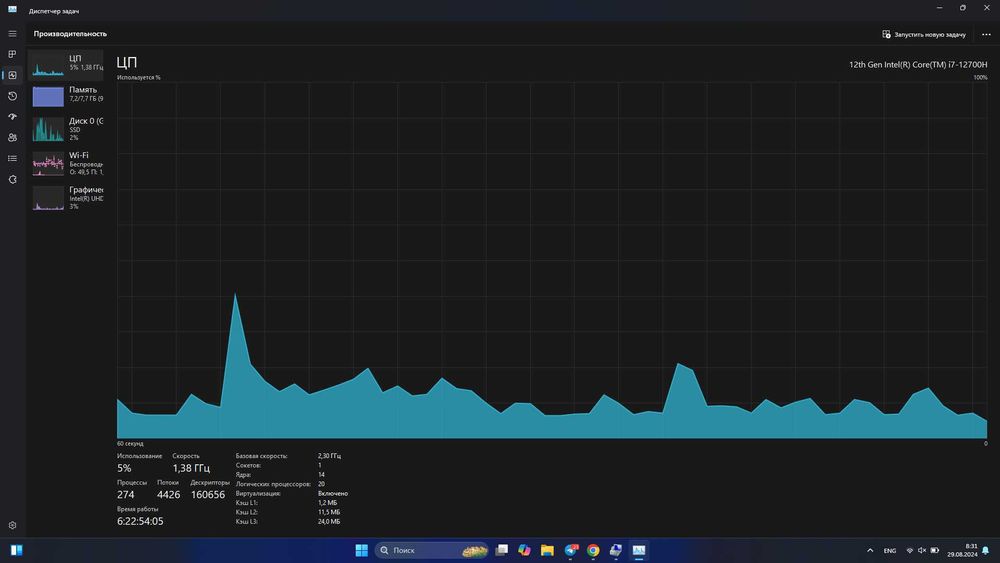The image size is (1000, 563).
Task: Open the Details page list icon
Action: (12, 159)
